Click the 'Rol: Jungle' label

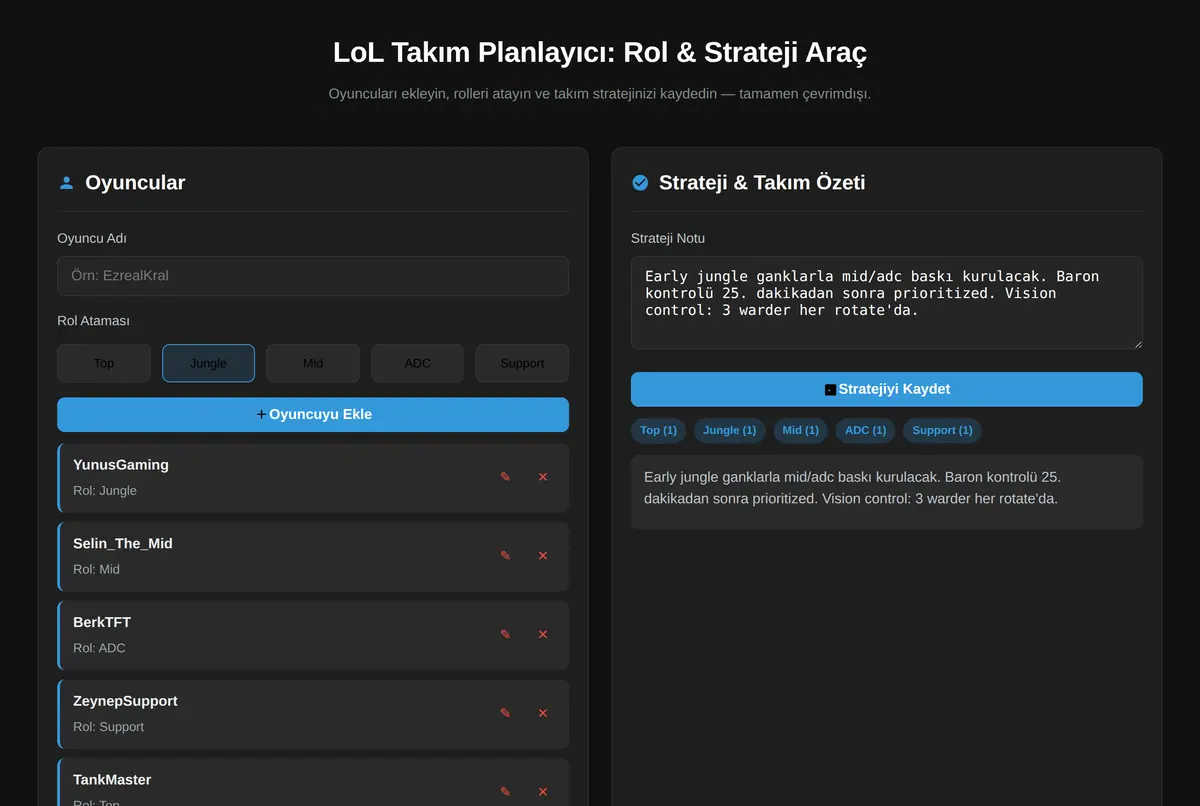point(105,491)
